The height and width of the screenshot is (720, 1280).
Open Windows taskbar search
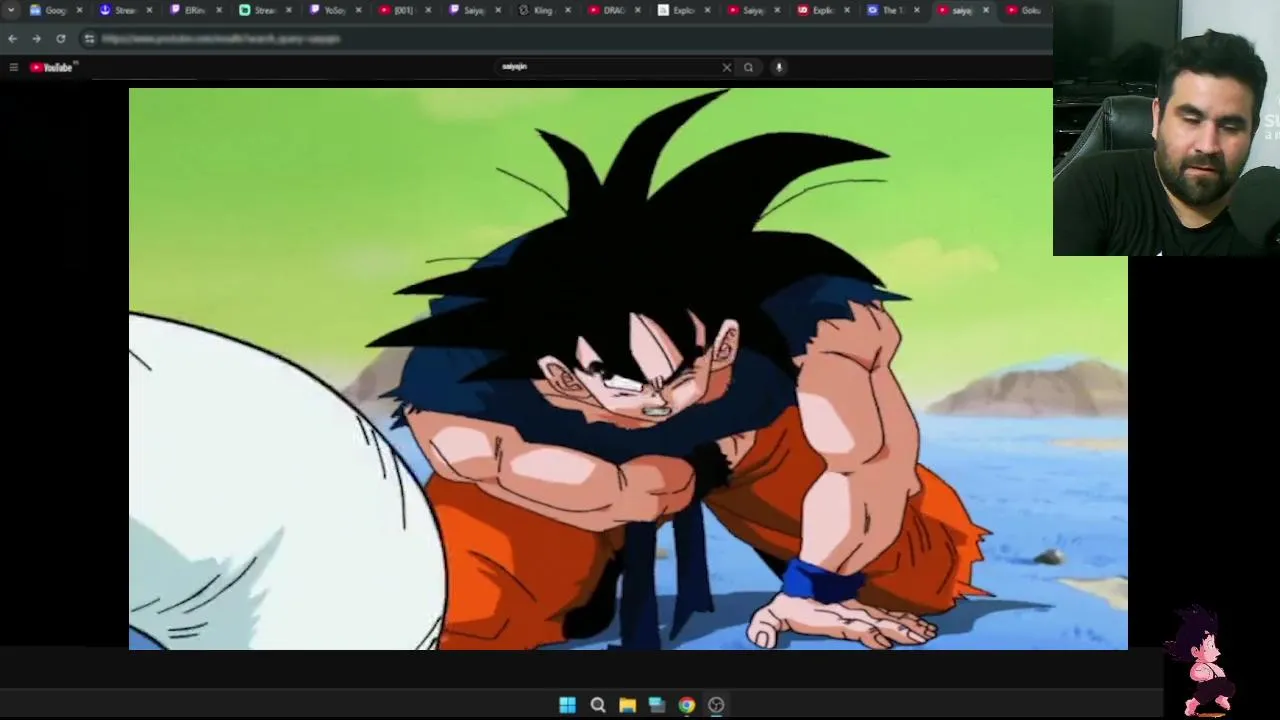tap(598, 705)
